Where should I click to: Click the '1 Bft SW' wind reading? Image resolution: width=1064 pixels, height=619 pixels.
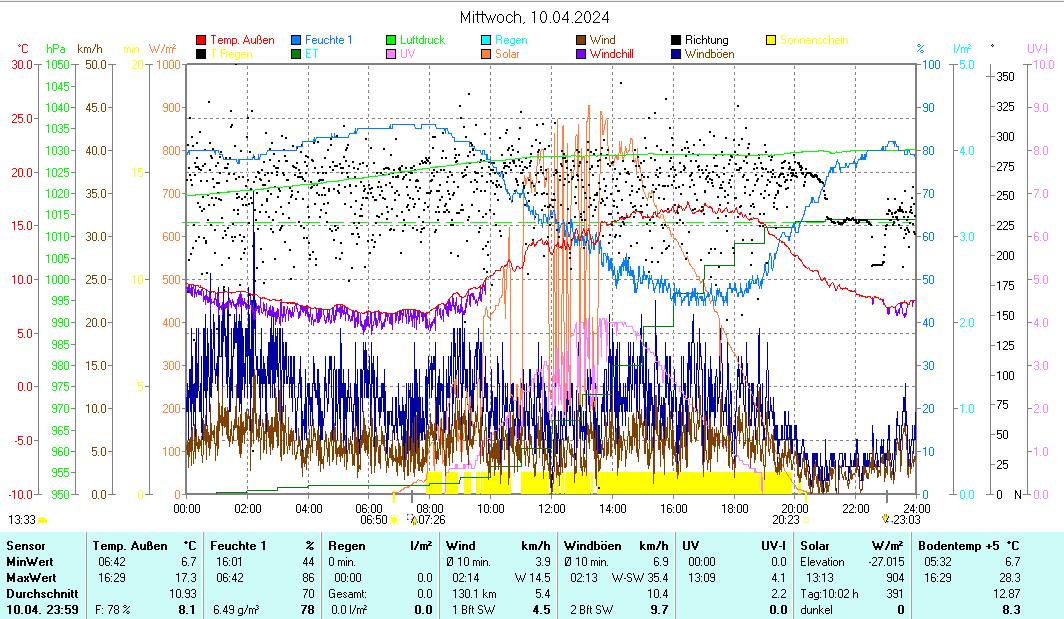coord(474,609)
